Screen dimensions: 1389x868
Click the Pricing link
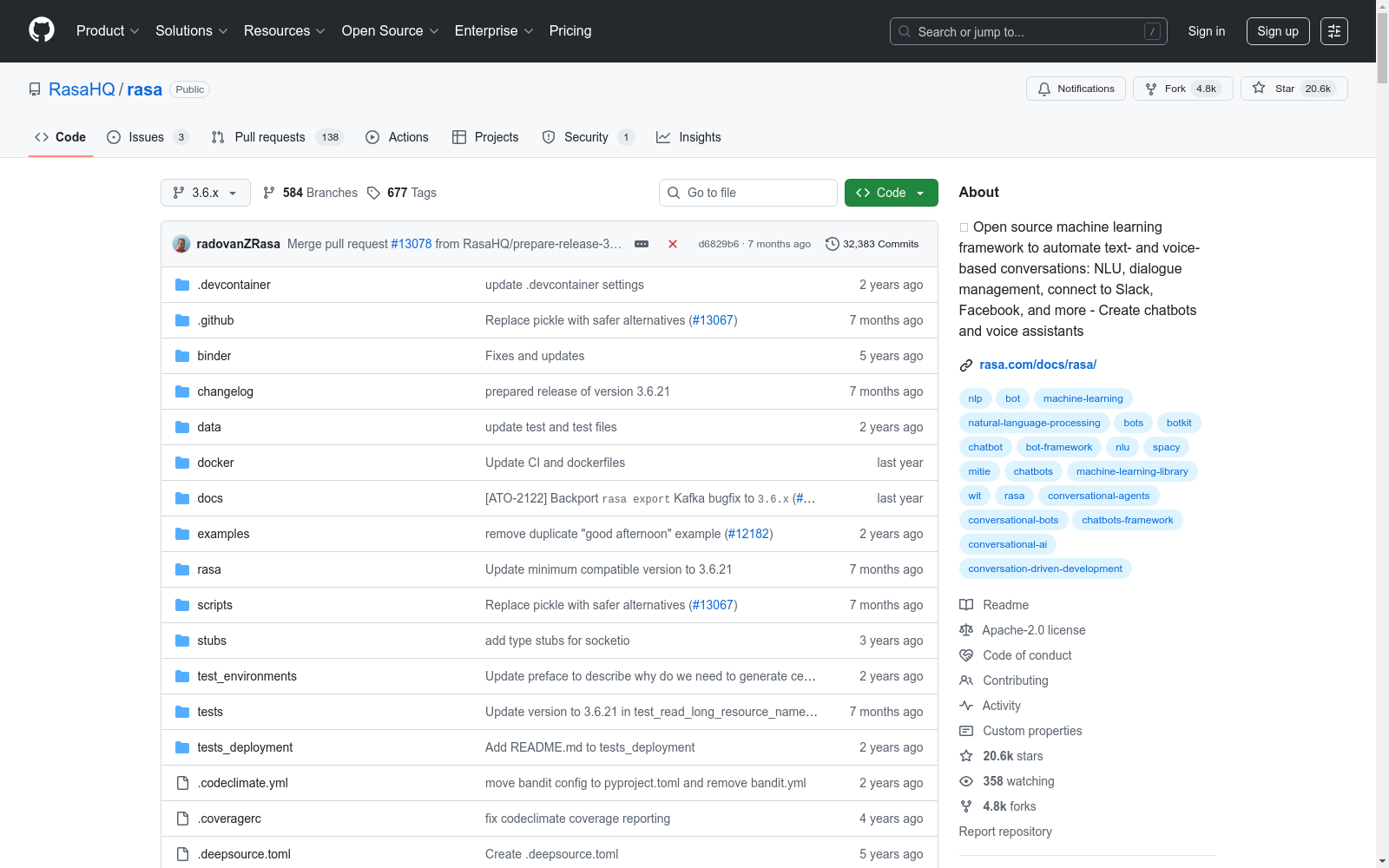pos(570,31)
